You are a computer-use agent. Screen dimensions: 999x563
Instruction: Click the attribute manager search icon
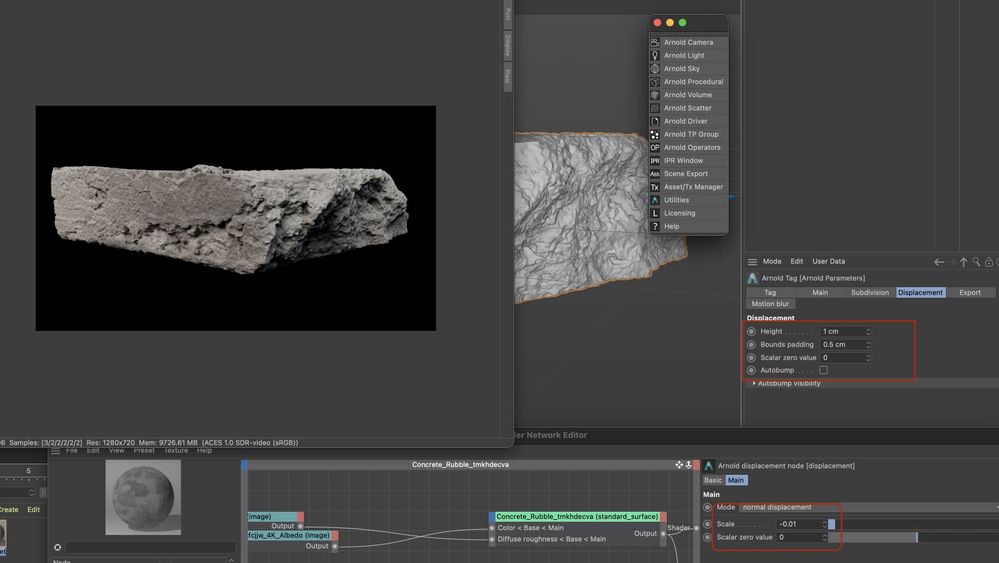coord(976,262)
